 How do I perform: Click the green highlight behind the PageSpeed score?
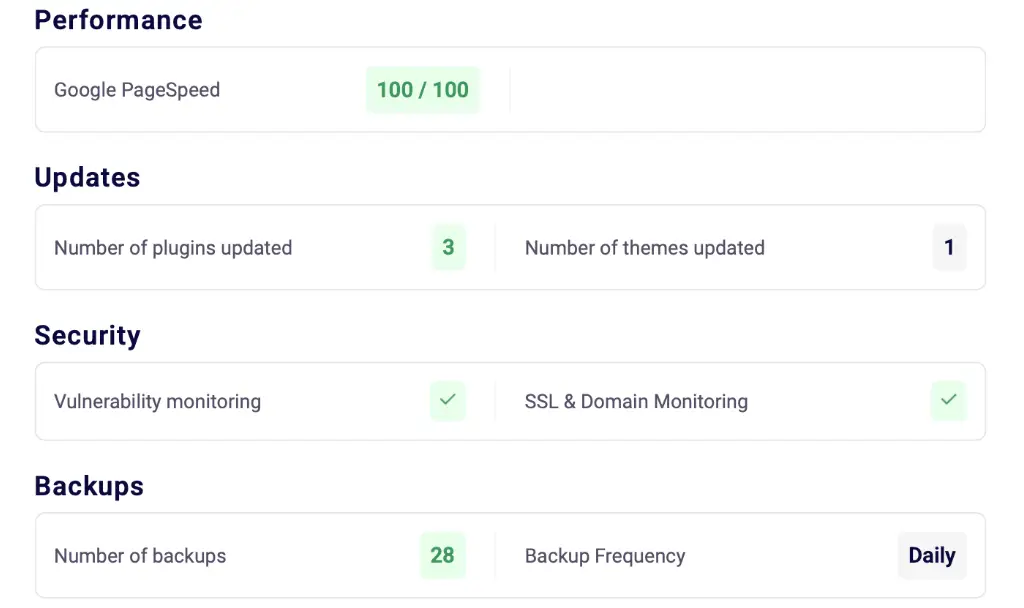pos(422,89)
